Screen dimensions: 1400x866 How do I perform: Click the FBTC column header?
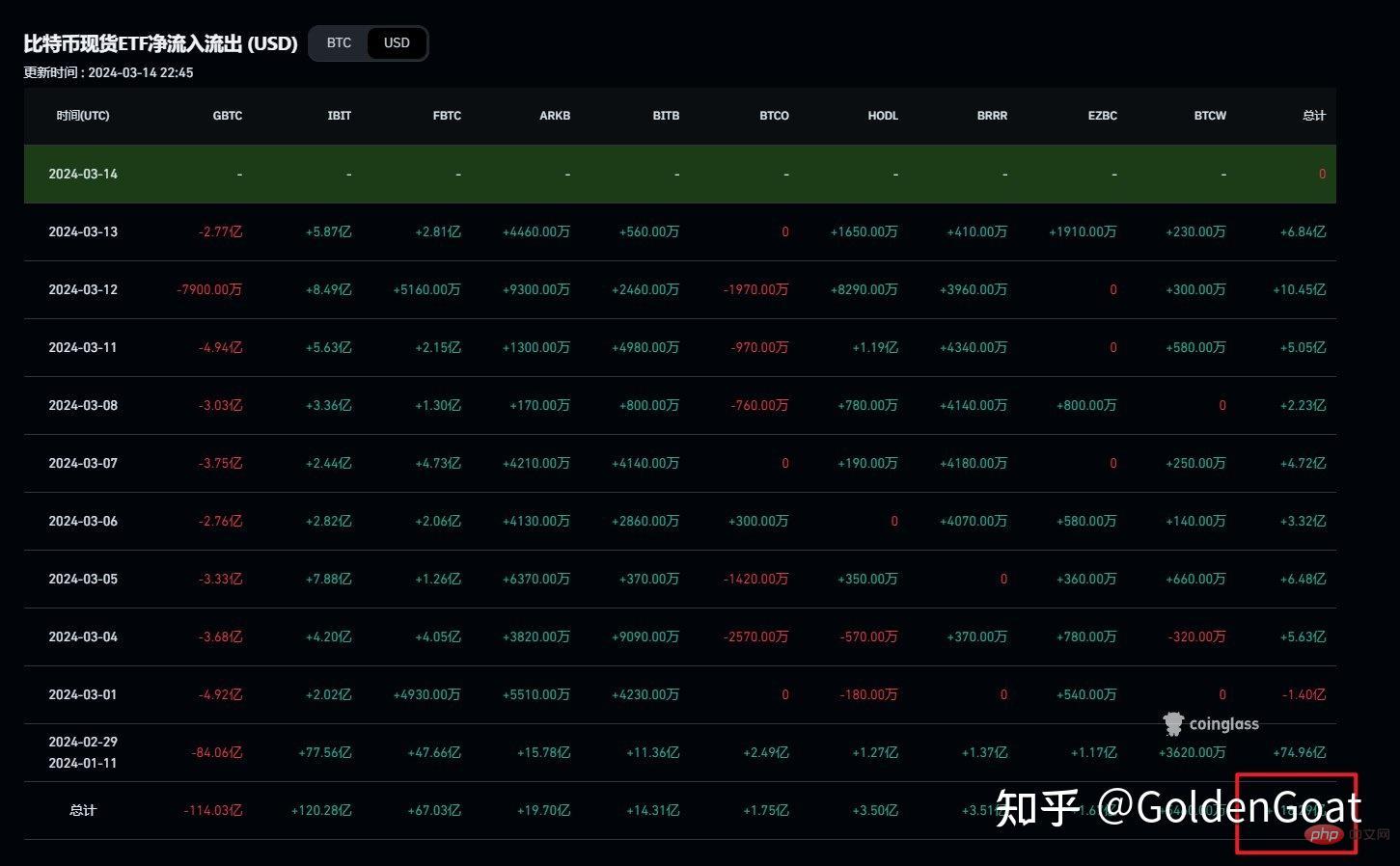coord(447,116)
